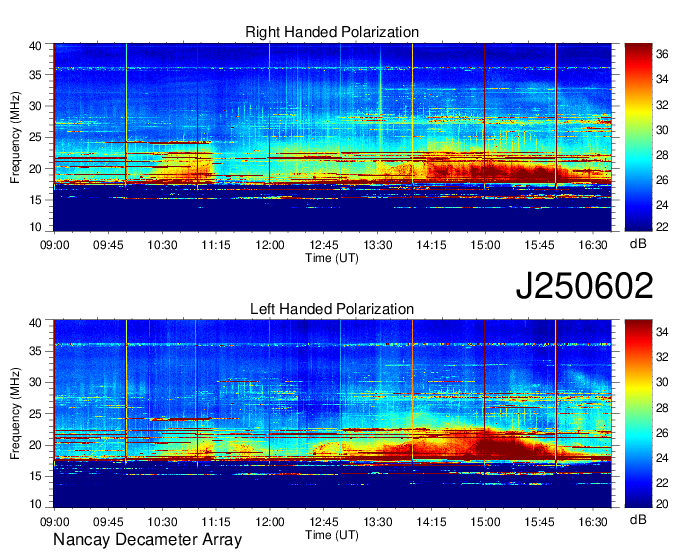Click the 32 value on upper color bar
Viewport: 680px width, 552px height.
(x=662, y=105)
